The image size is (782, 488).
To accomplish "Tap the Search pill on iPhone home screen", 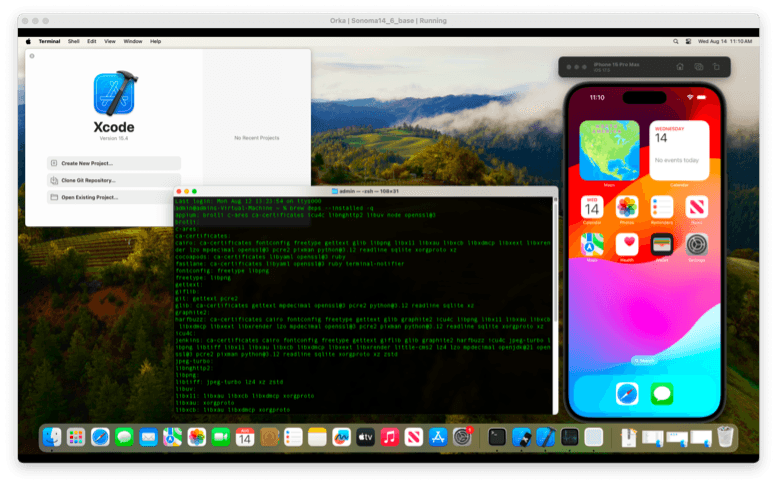I will point(644,360).
